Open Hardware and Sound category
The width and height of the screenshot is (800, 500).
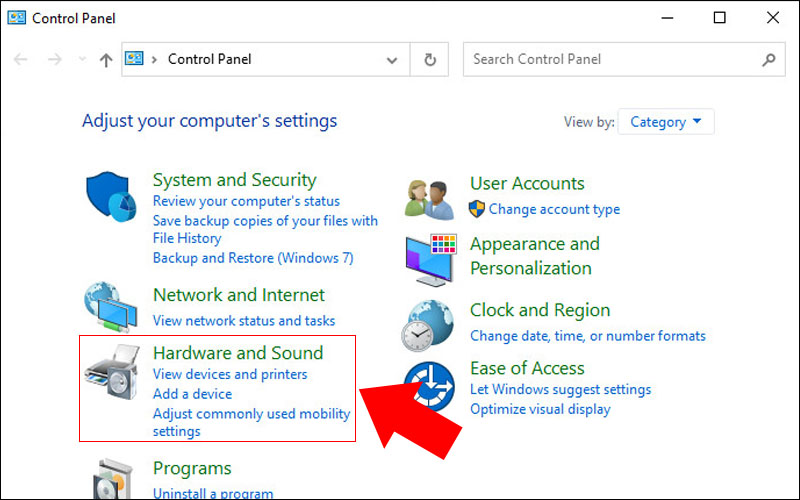tap(238, 353)
